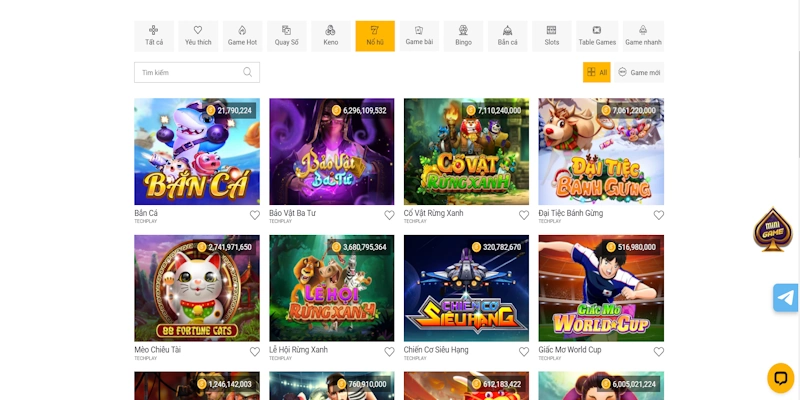The height and width of the screenshot is (400, 800).
Task: Click the 3,680,795,364 jackpot badge
Action: [x=360, y=247]
